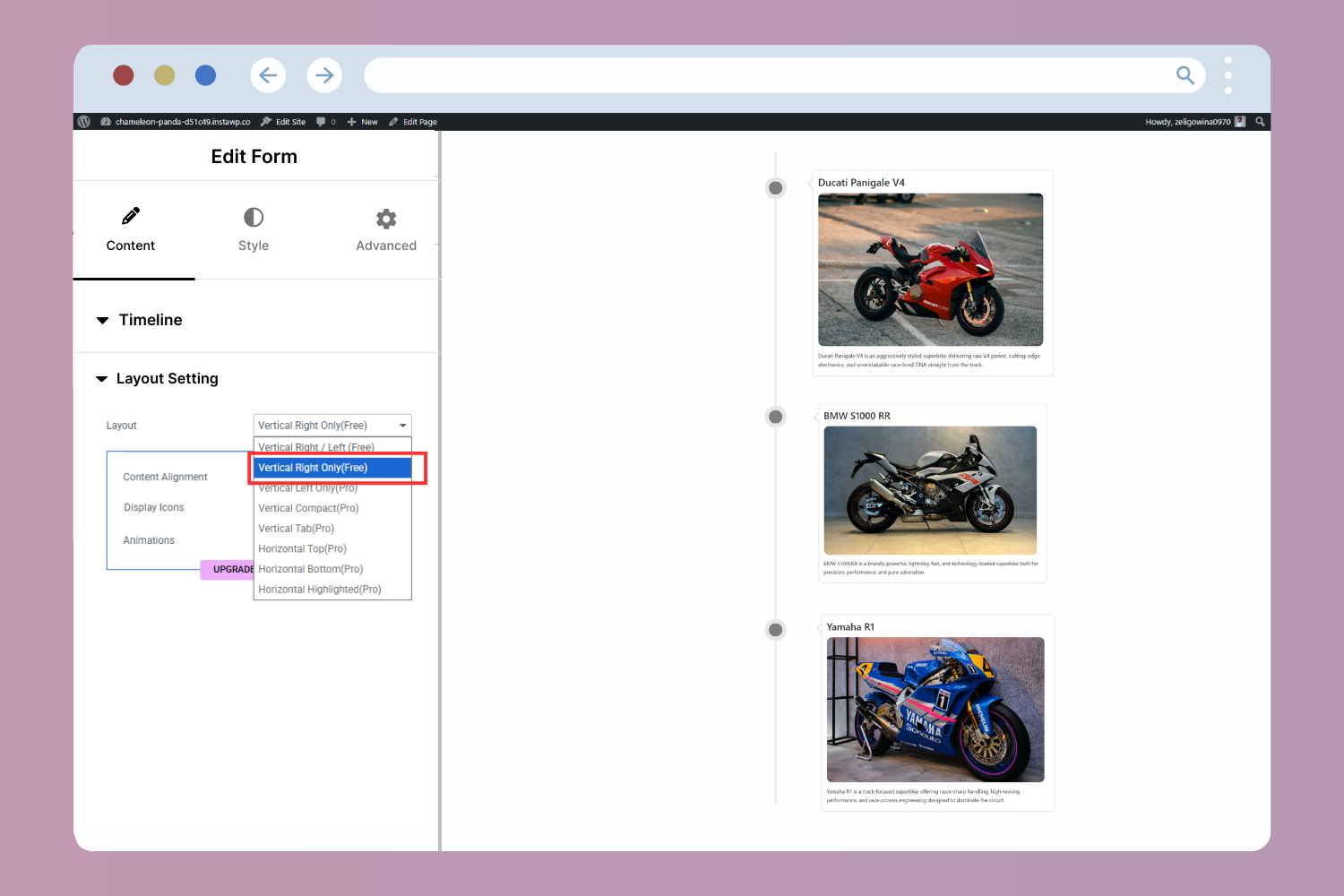Click the Display Icons label
Screen dimensions: 1344x896
154,508
